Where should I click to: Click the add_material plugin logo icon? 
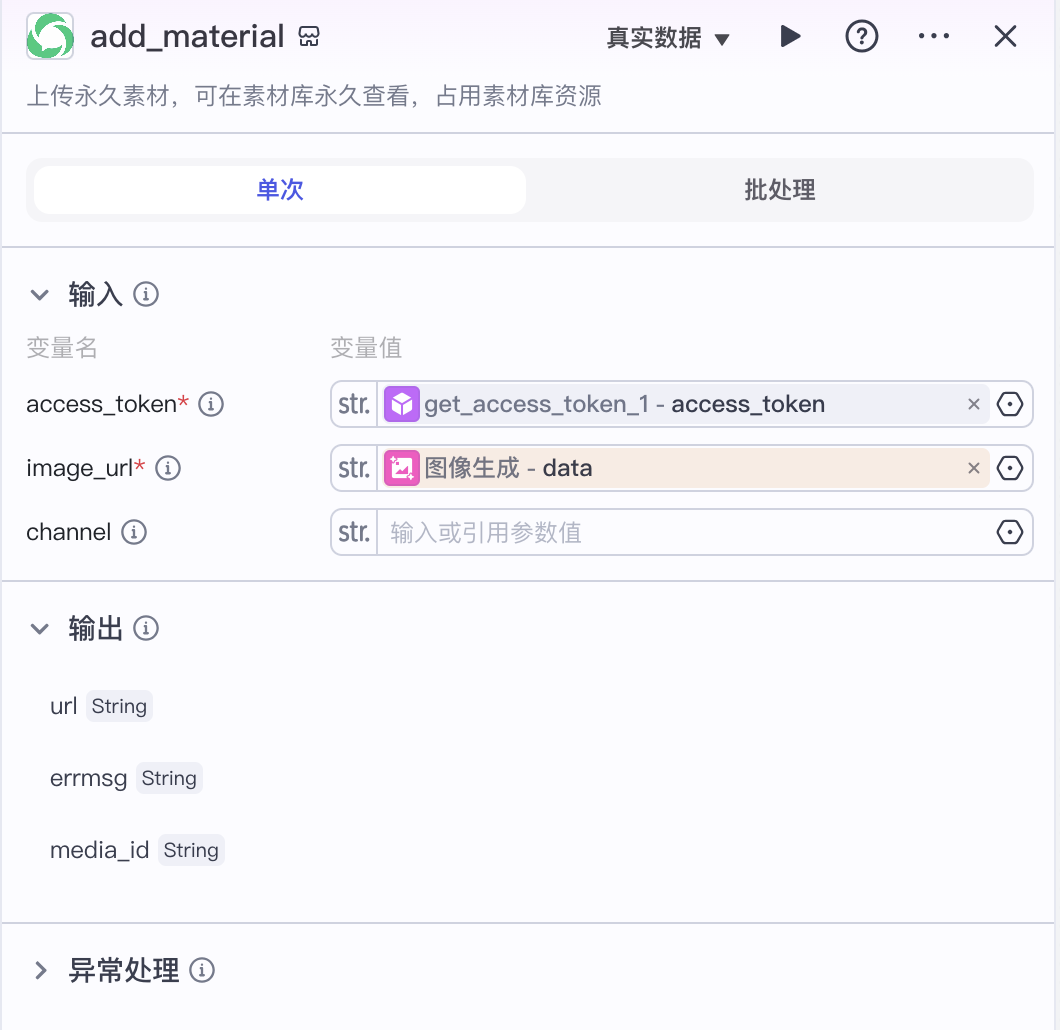point(50,36)
